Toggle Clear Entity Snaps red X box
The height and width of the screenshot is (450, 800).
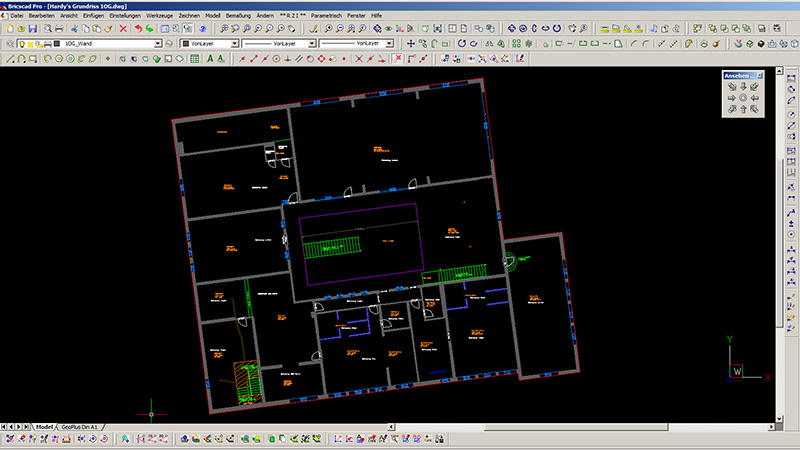398,59
